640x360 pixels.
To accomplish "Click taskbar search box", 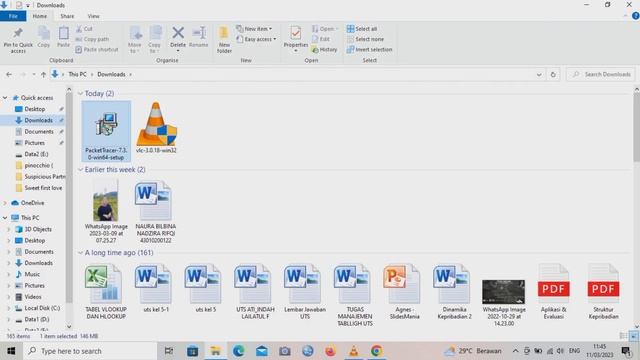I will tap(90, 351).
